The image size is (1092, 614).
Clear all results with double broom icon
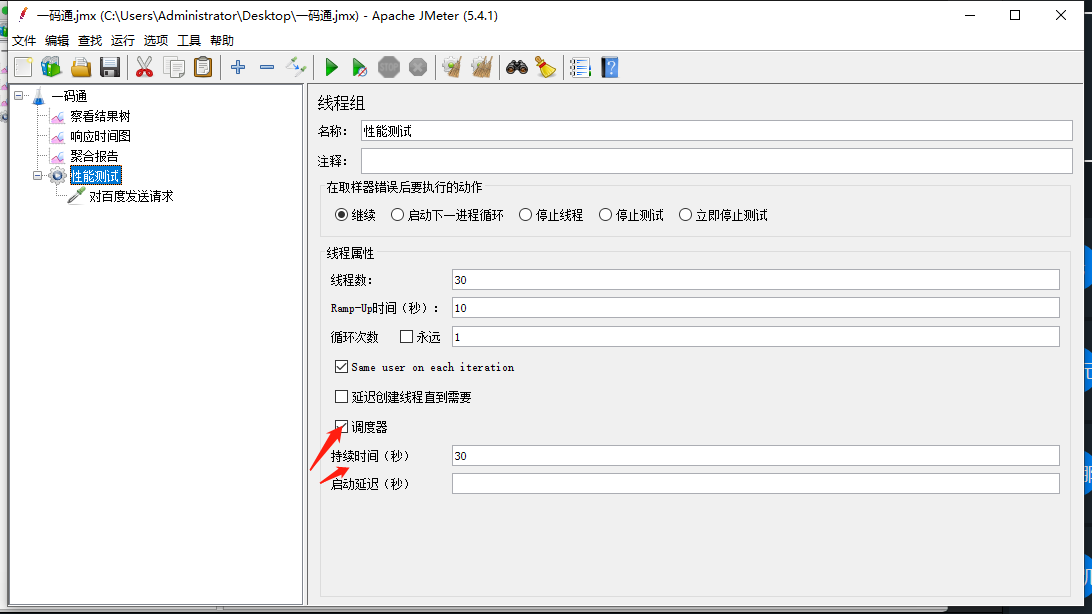tap(481, 68)
